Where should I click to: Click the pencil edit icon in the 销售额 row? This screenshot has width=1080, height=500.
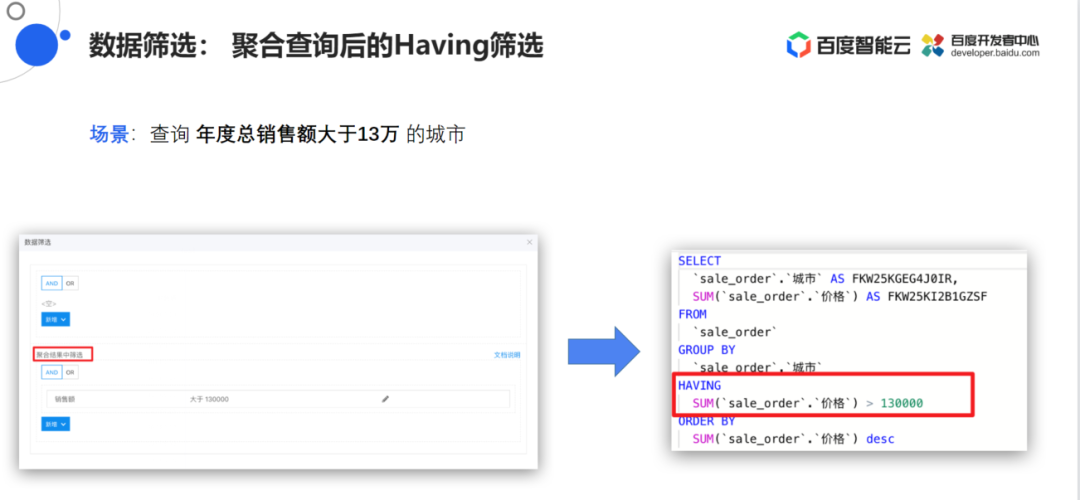[x=386, y=399]
